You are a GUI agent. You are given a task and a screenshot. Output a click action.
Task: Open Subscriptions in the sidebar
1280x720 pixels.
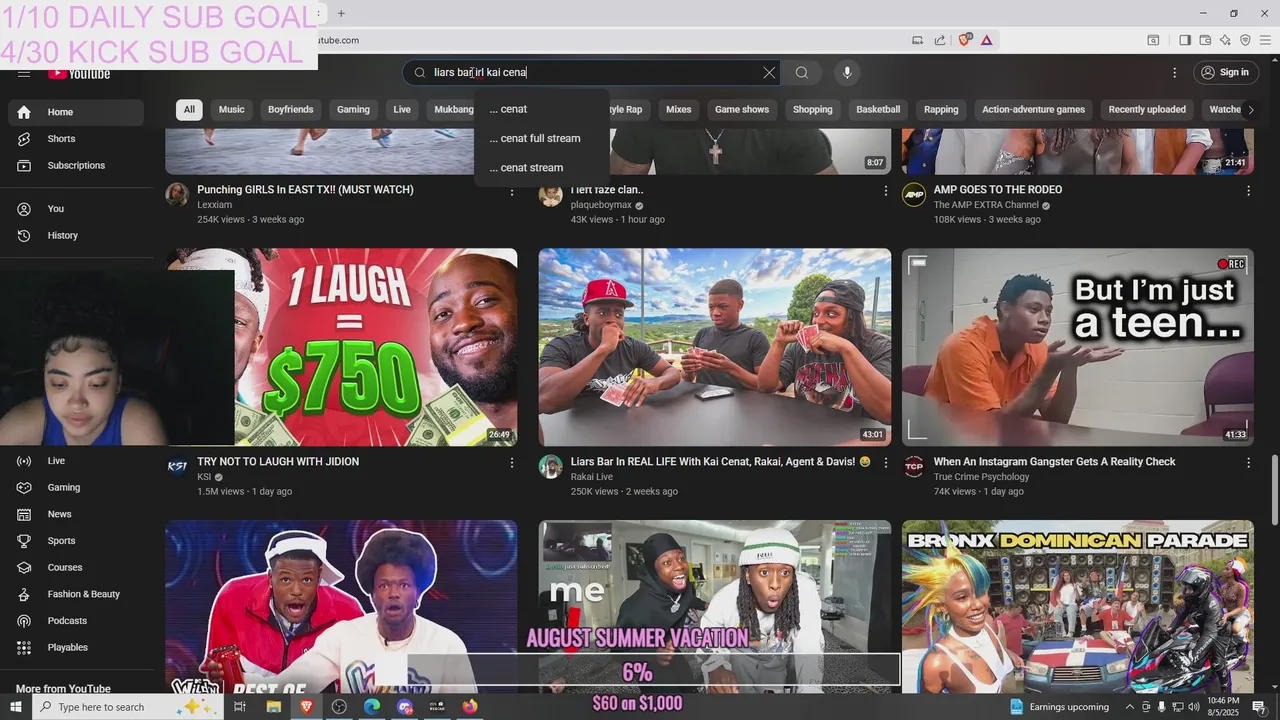pyautogui.click(x=76, y=165)
